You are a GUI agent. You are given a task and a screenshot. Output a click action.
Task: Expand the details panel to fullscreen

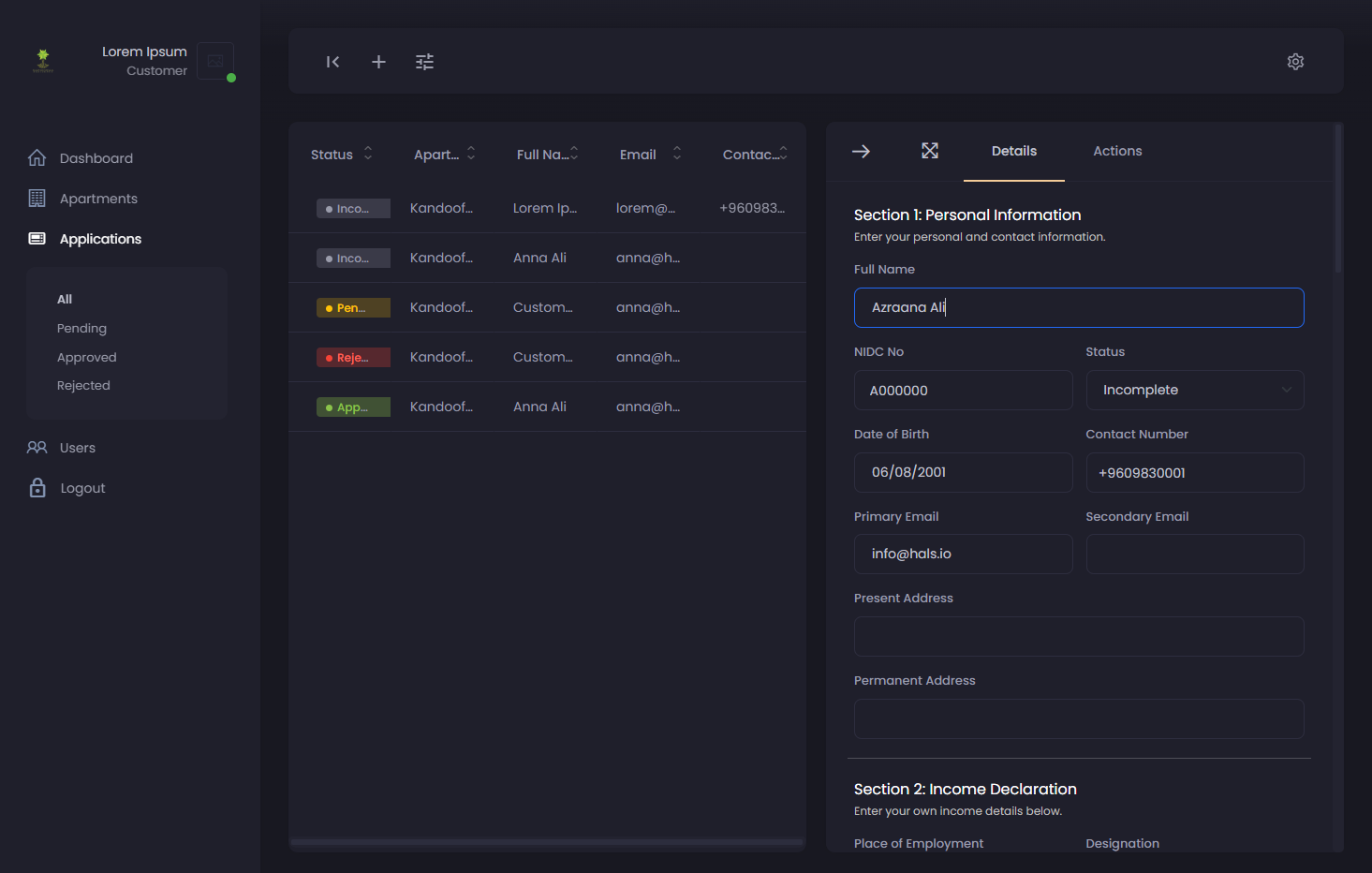pyautogui.click(x=930, y=151)
